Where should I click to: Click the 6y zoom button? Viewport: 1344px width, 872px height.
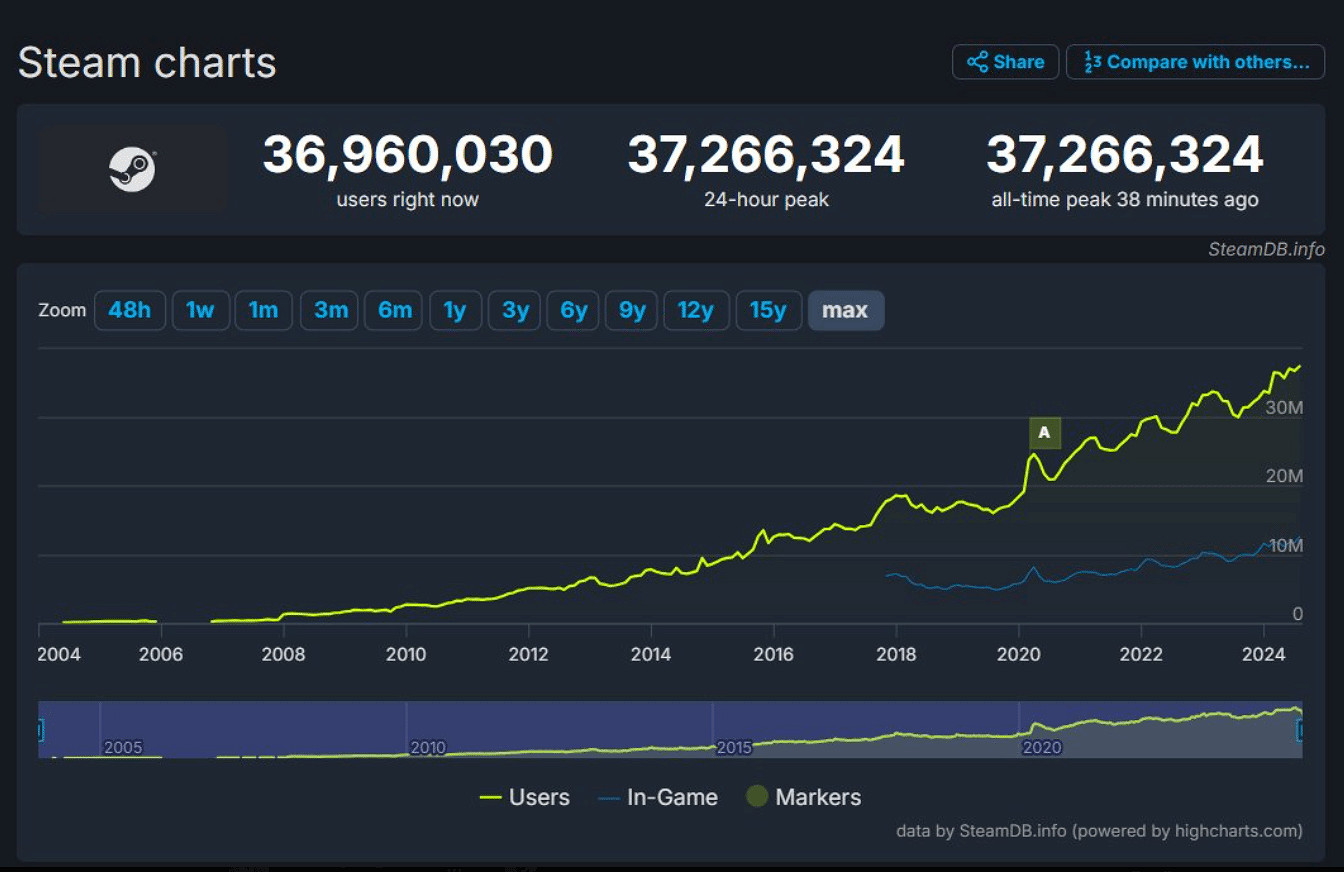click(573, 310)
